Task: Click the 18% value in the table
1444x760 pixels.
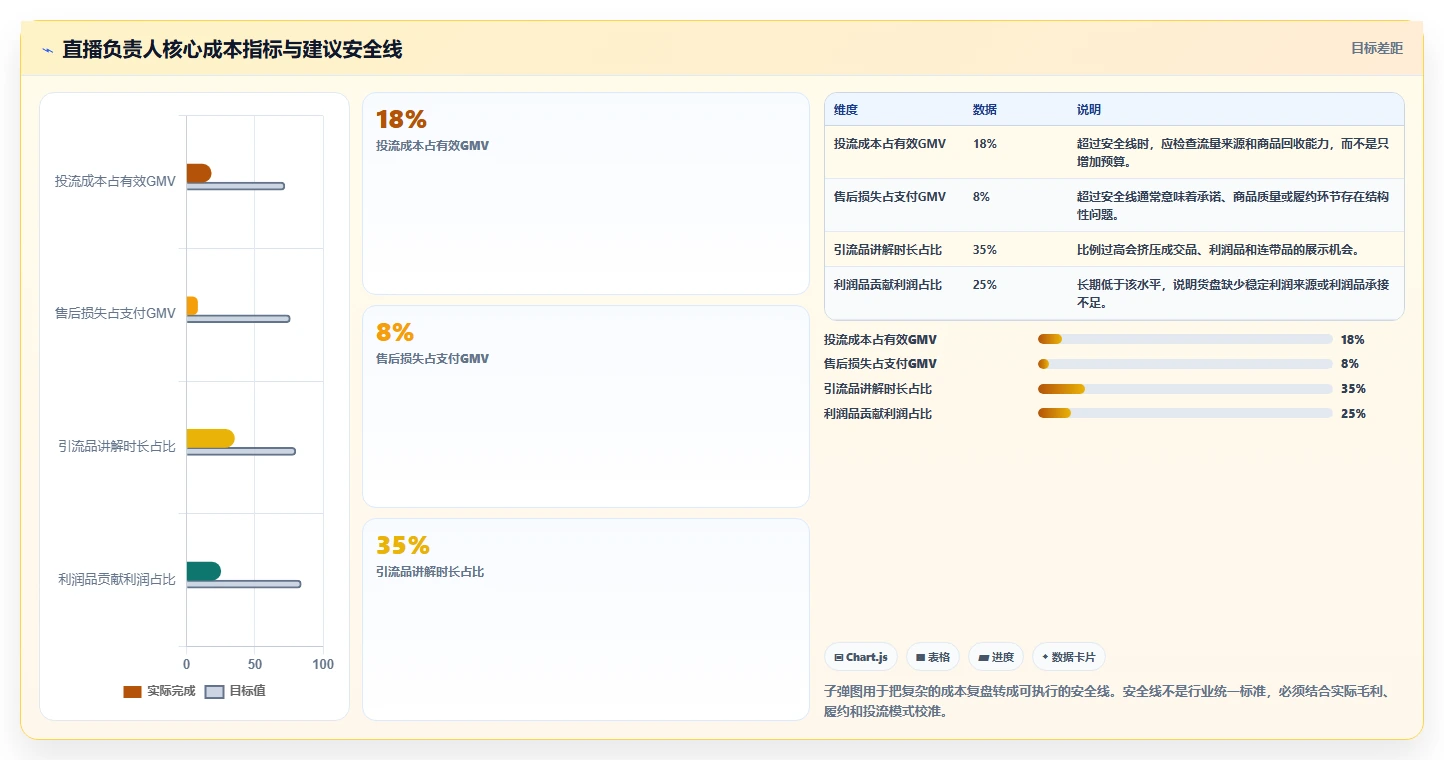Action: click(x=984, y=144)
